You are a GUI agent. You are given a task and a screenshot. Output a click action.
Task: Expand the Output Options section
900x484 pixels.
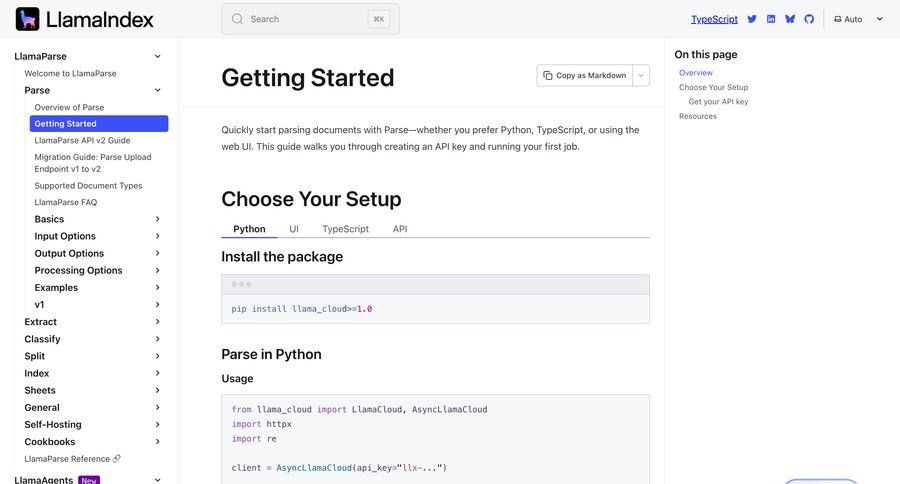(x=157, y=253)
